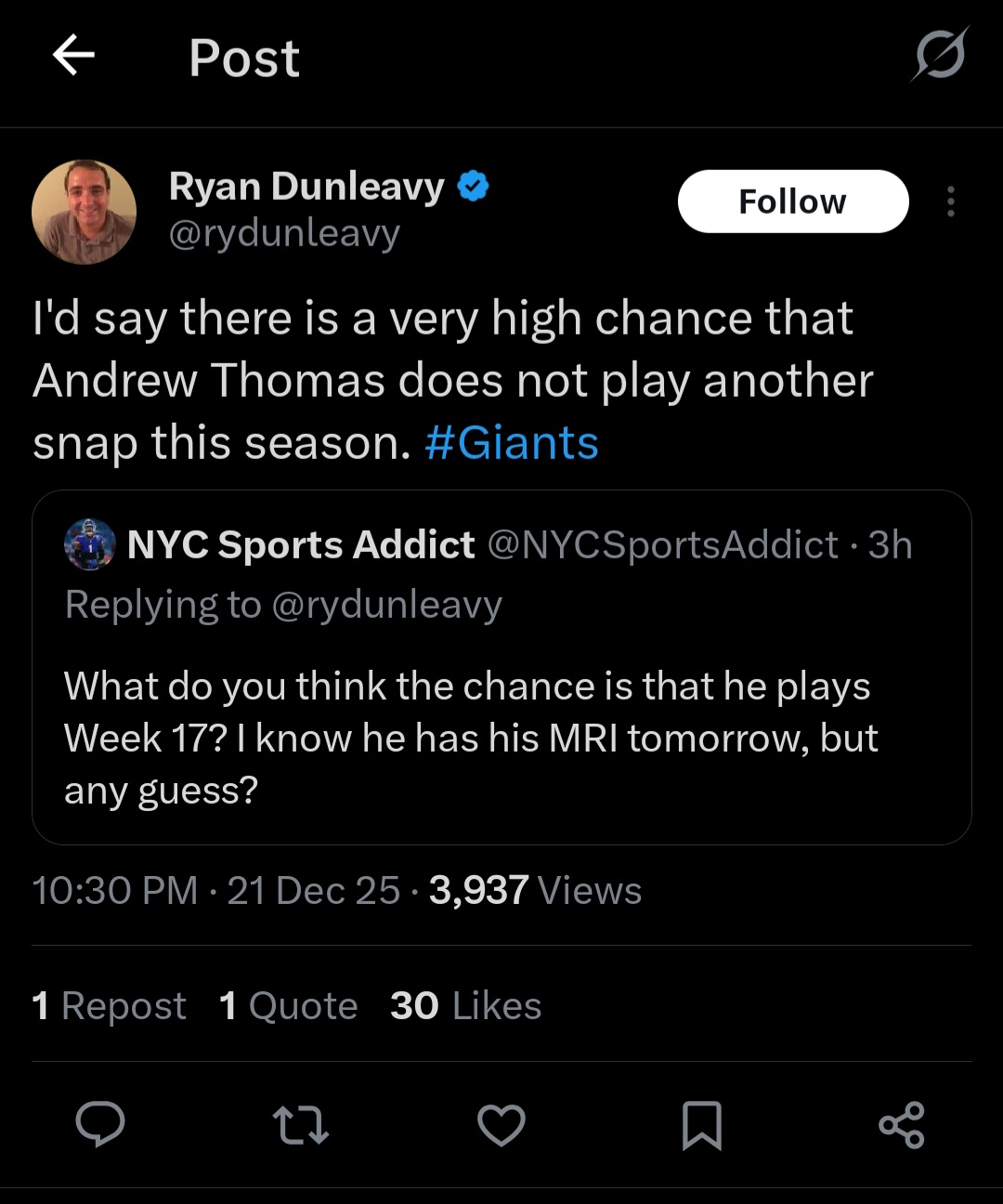Open Ryan Dunleavy's profile picture
The height and width of the screenshot is (1204, 1003).
85,212
